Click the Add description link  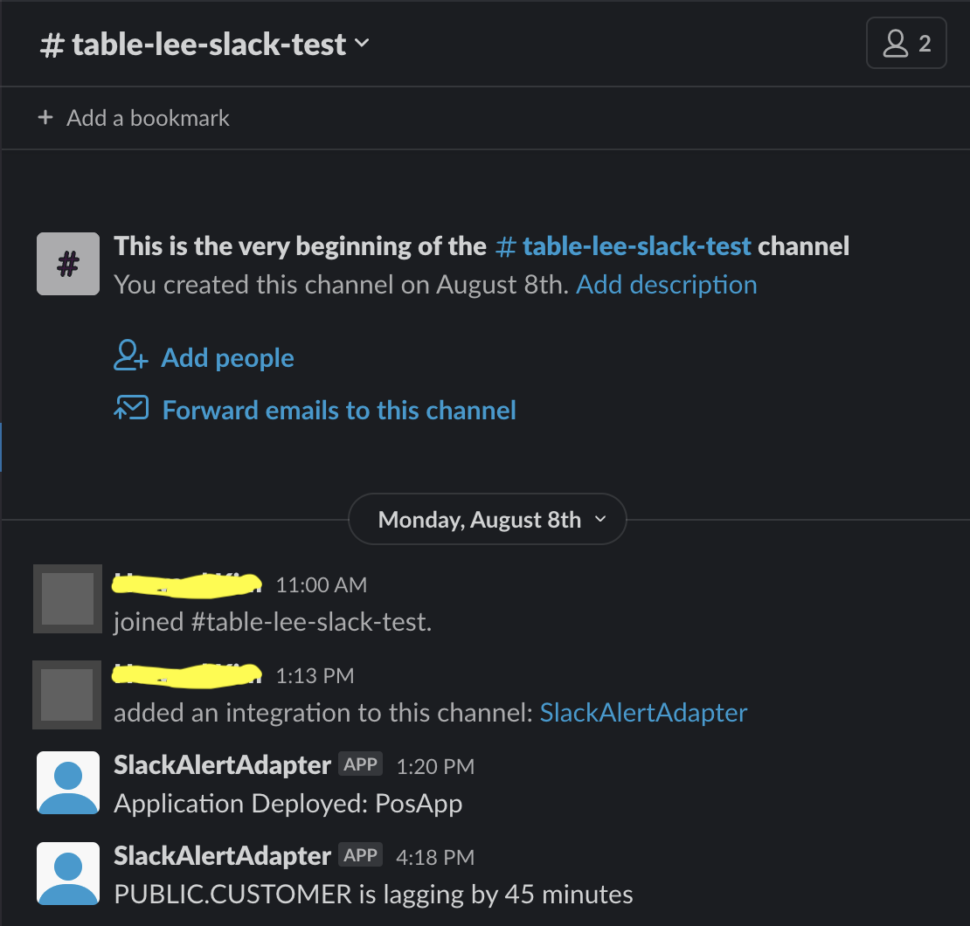pos(666,285)
